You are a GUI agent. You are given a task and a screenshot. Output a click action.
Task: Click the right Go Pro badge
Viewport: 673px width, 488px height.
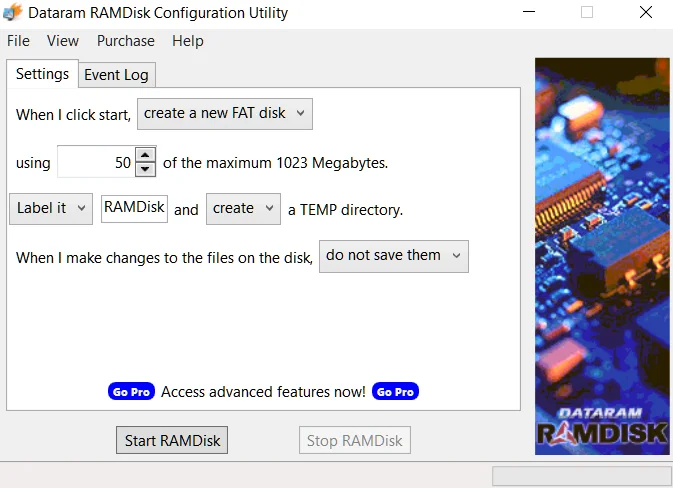[x=395, y=391]
